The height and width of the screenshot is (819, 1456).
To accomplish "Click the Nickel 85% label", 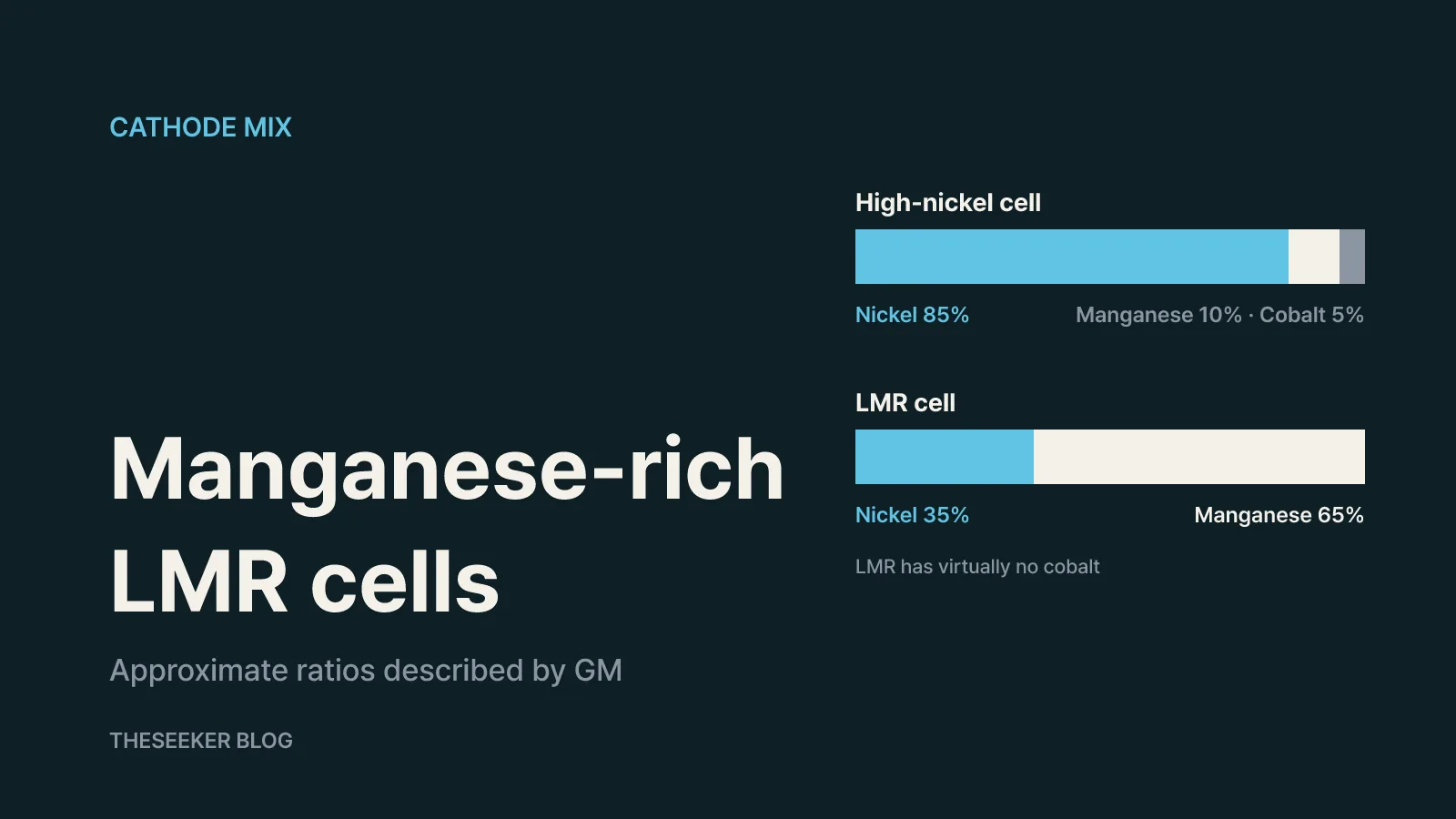I will coord(912,315).
